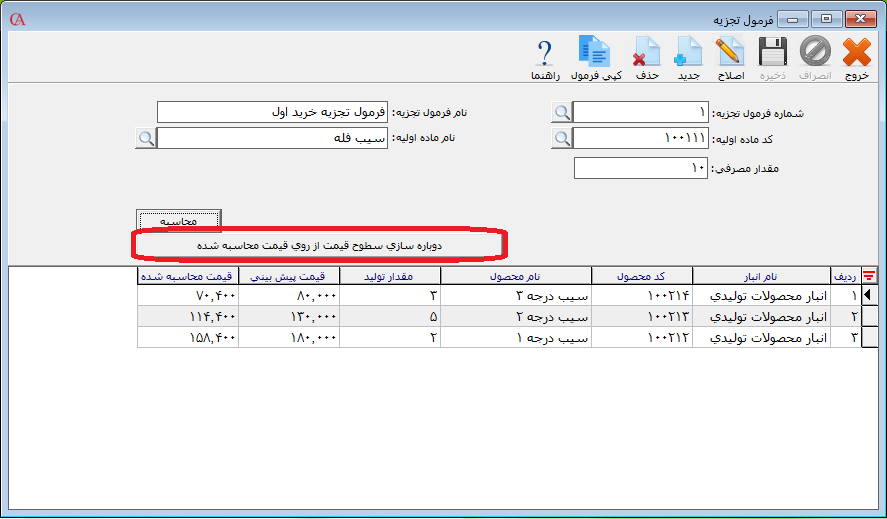The width and height of the screenshot is (887, 519).
Task: Click the formula name (نام فرمول تجزیه) input field
Action: (272, 112)
